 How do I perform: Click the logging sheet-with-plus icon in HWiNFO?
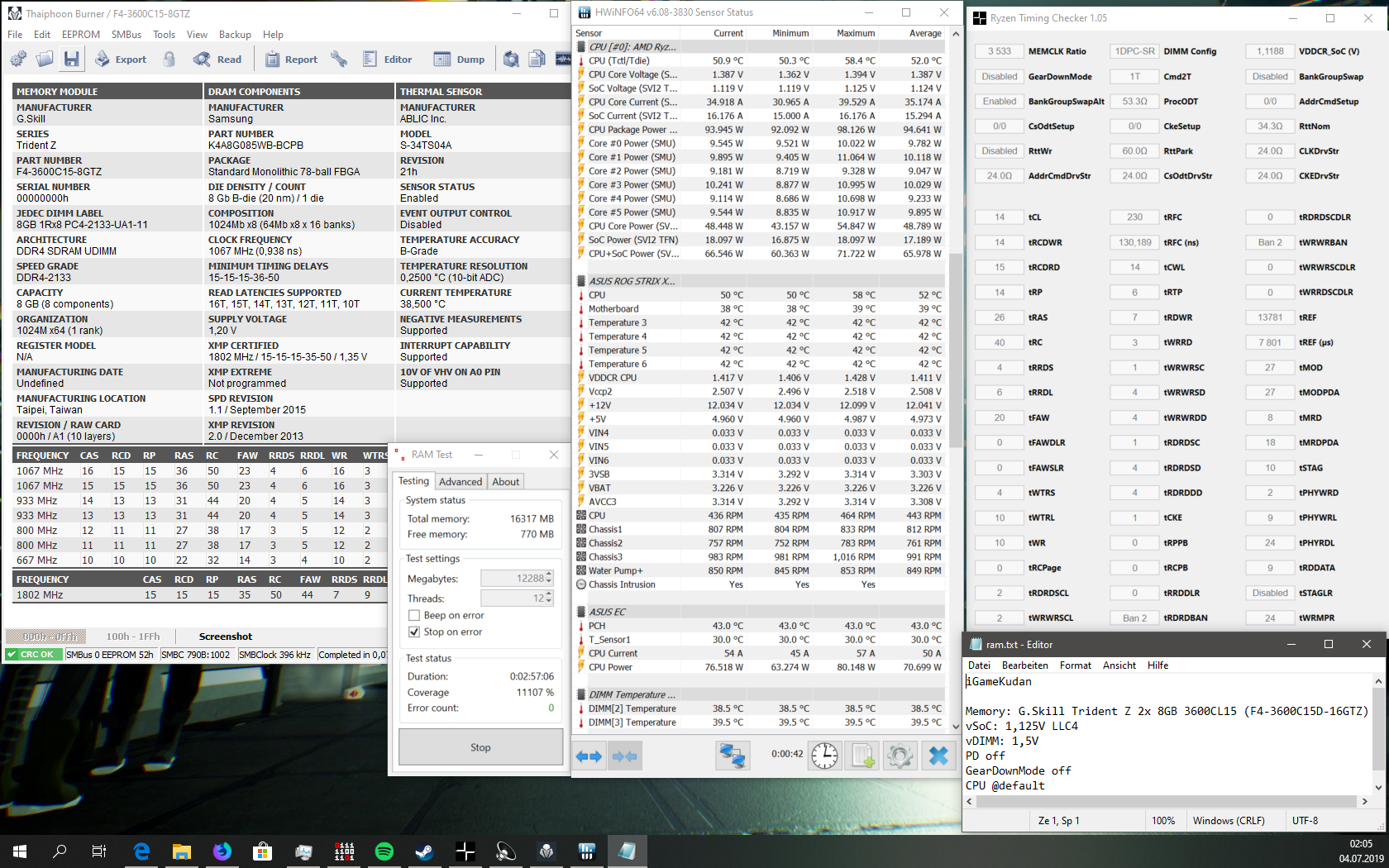pyautogui.click(x=862, y=755)
